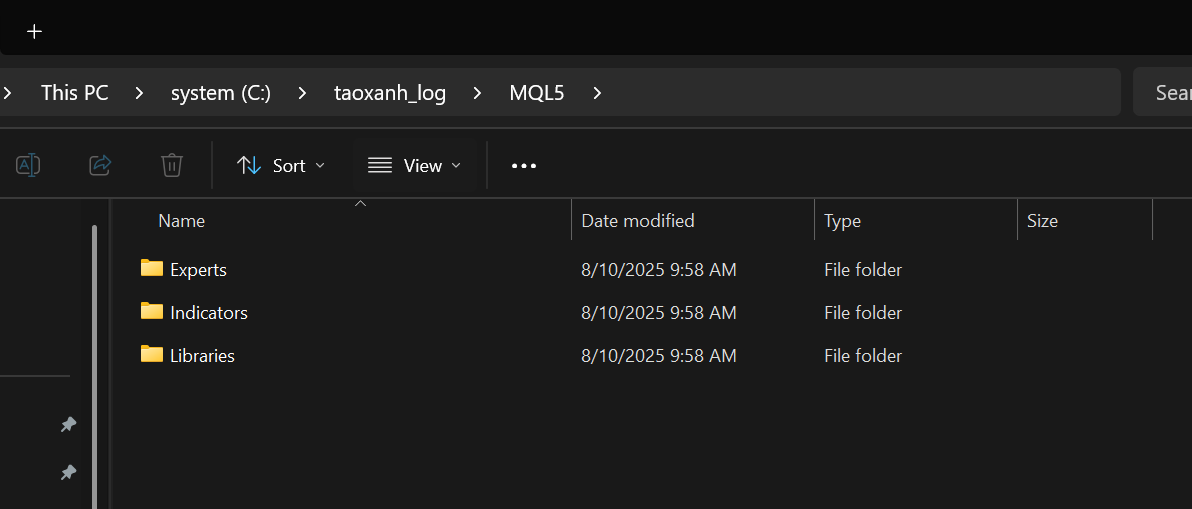Screen dimensions: 1192x509
Task: Click the Experts folder icon
Action: (x=152, y=269)
